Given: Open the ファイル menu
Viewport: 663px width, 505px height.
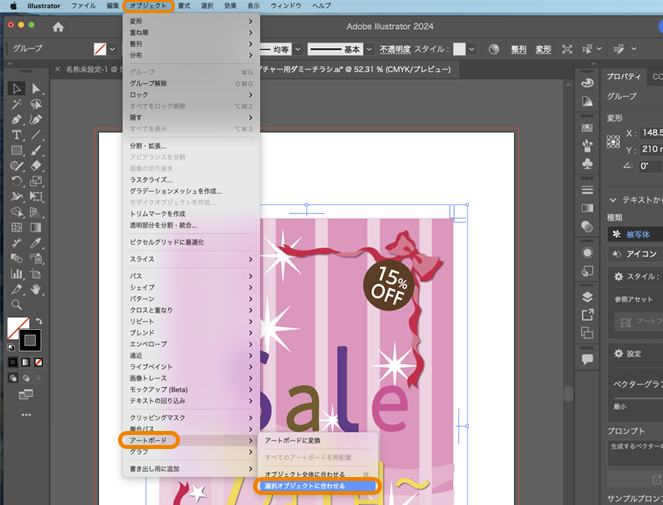Looking at the screenshot, I should tap(83, 6).
